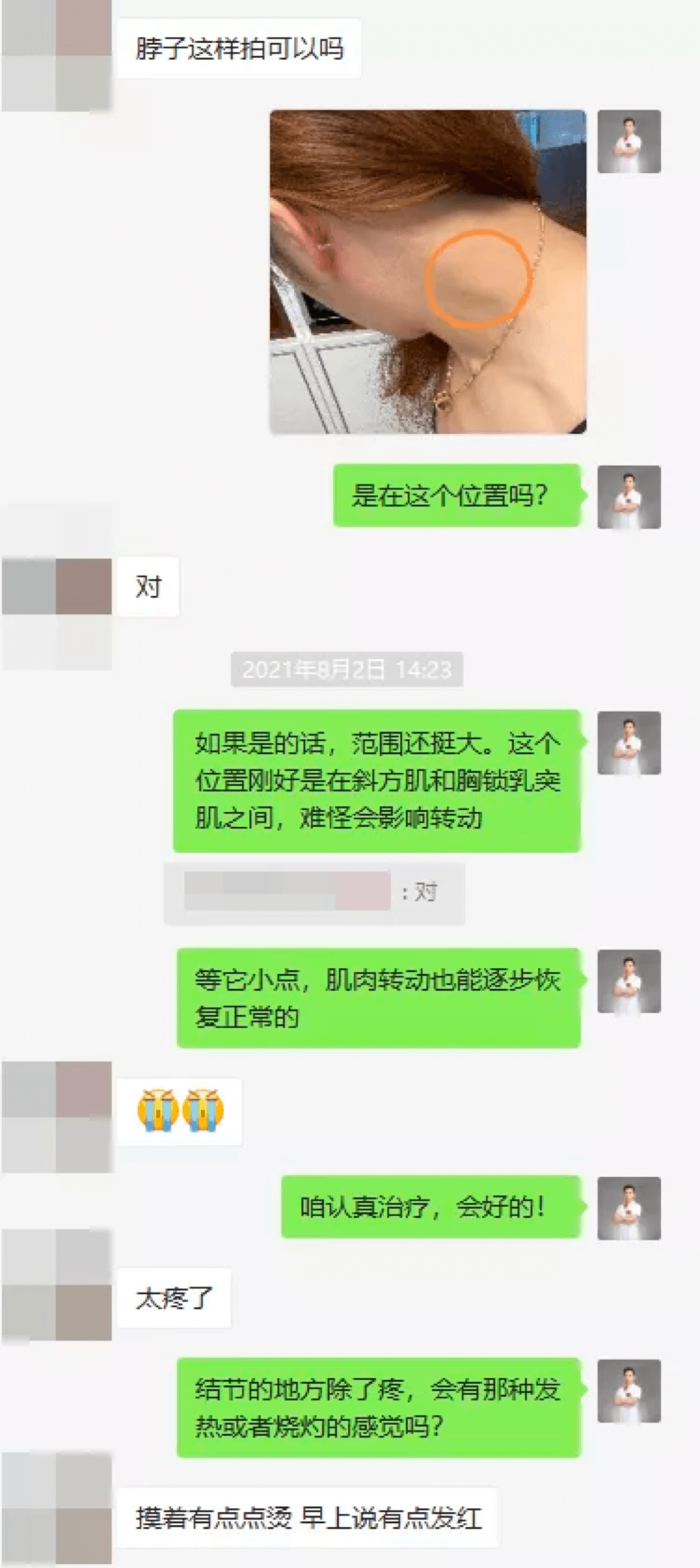The width and height of the screenshot is (700, 1568).
Task: Click the quoted reply ending in "对"
Action: (314, 893)
